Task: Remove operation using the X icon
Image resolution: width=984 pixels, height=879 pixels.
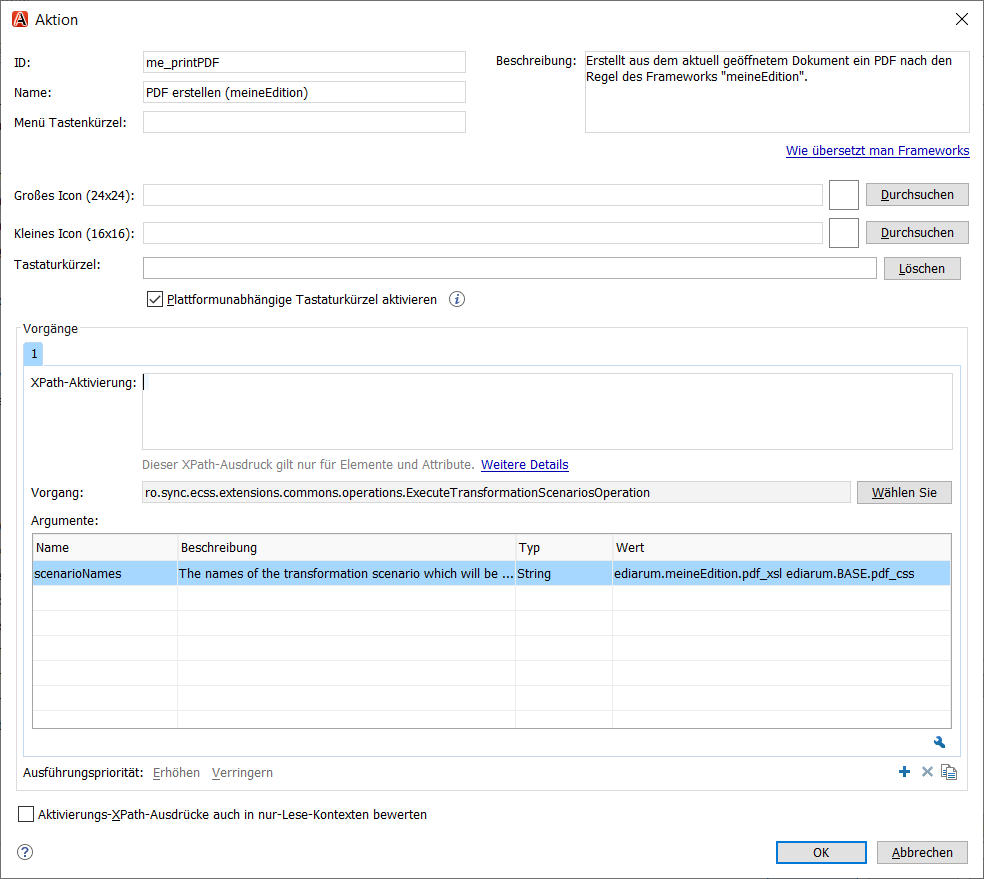Action: click(927, 772)
